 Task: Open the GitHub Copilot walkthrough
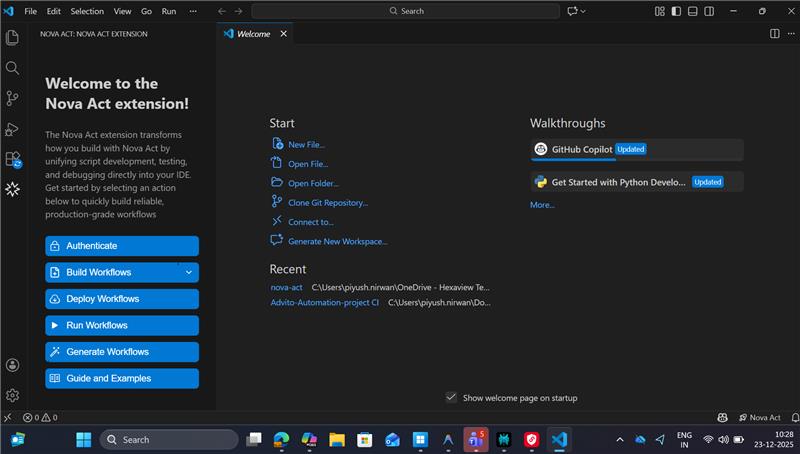click(x=637, y=149)
